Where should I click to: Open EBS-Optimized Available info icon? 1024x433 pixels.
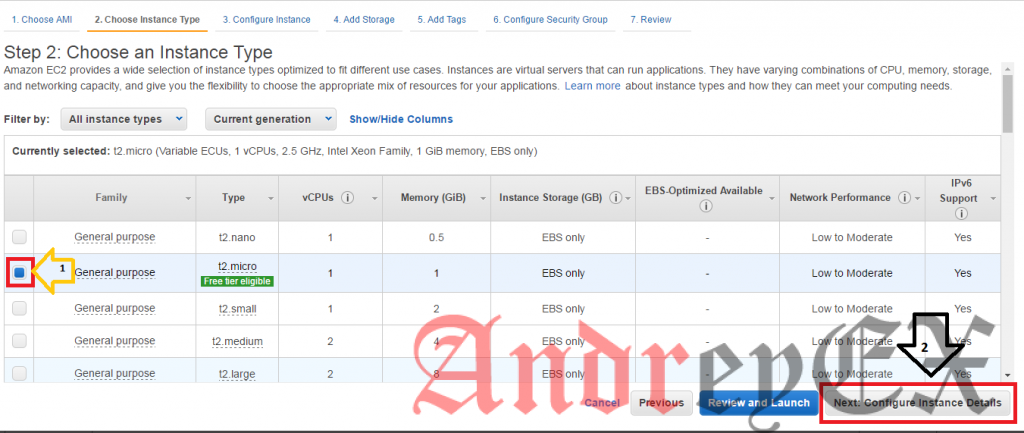coord(705,206)
